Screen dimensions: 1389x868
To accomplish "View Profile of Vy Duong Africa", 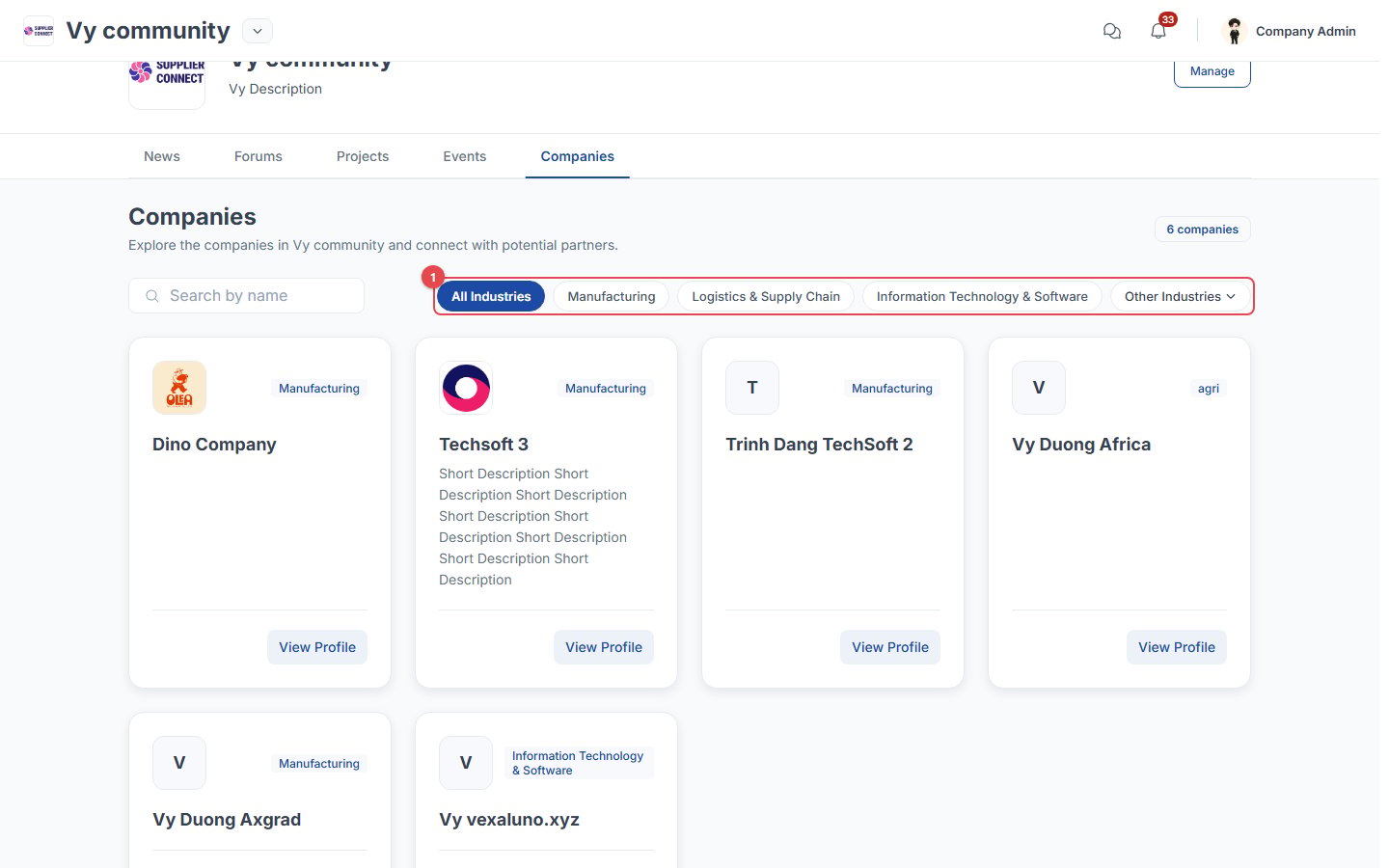I will 1177,647.
